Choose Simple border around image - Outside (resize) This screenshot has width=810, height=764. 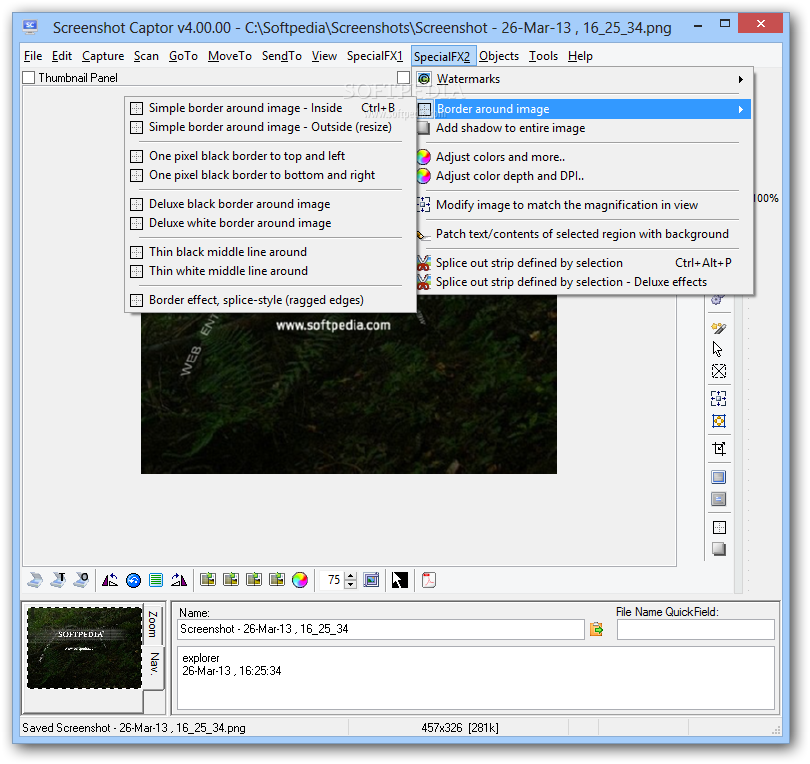click(270, 127)
